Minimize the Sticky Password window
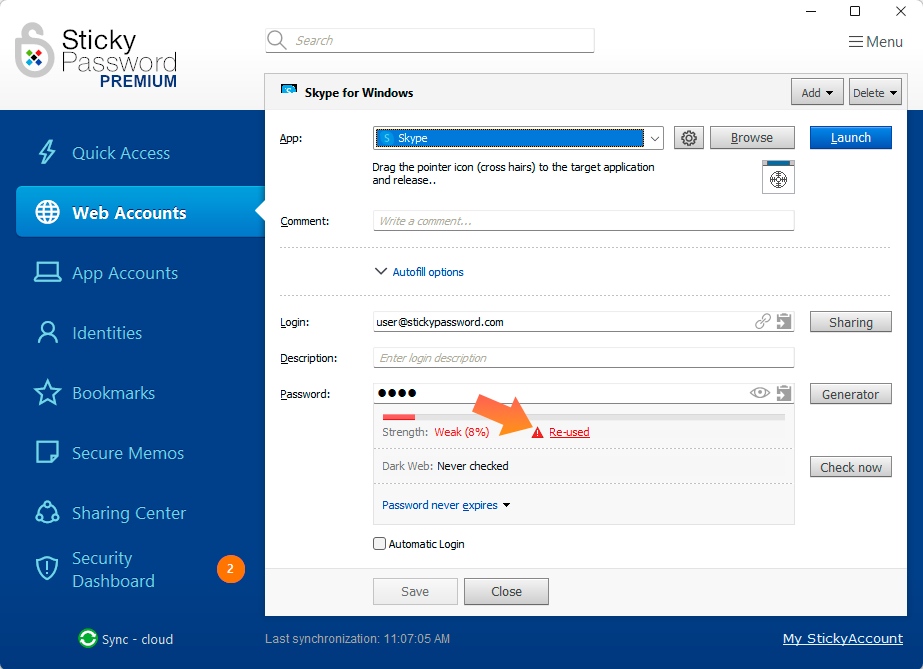 click(811, 11)
